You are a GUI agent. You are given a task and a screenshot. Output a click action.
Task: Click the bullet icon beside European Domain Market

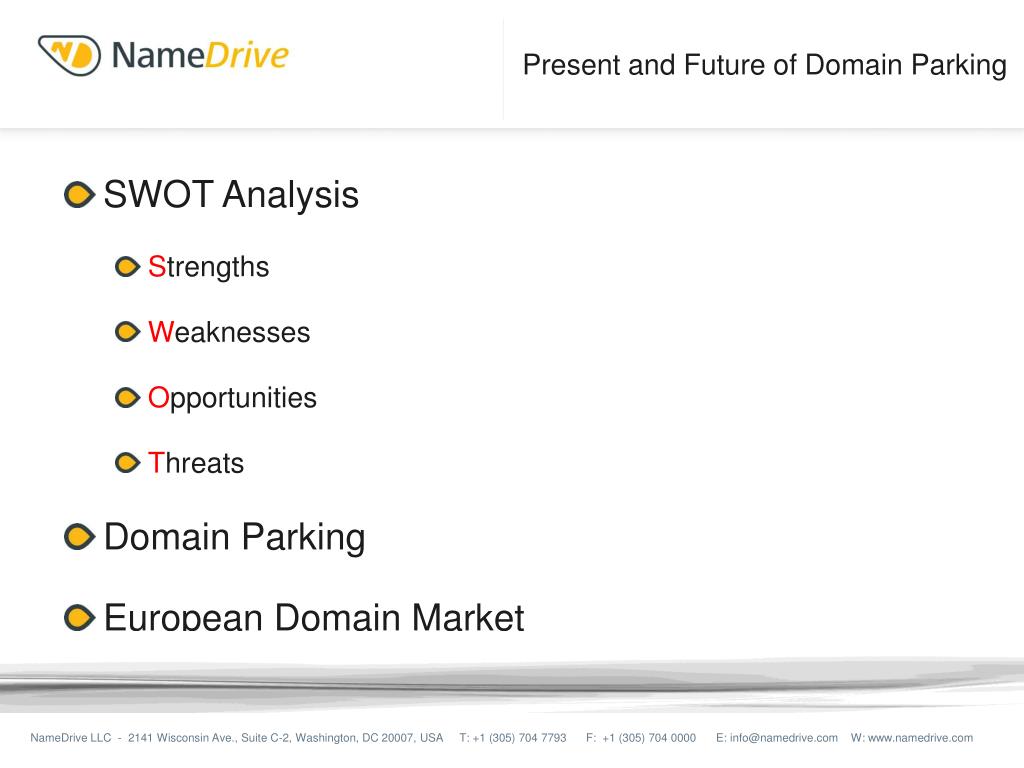tap(80, 618)
